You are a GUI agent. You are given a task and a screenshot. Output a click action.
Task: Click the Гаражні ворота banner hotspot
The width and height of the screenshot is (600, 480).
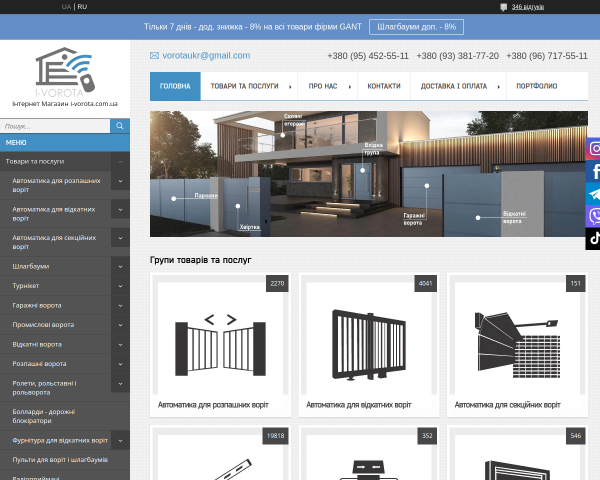pos(427,186)
